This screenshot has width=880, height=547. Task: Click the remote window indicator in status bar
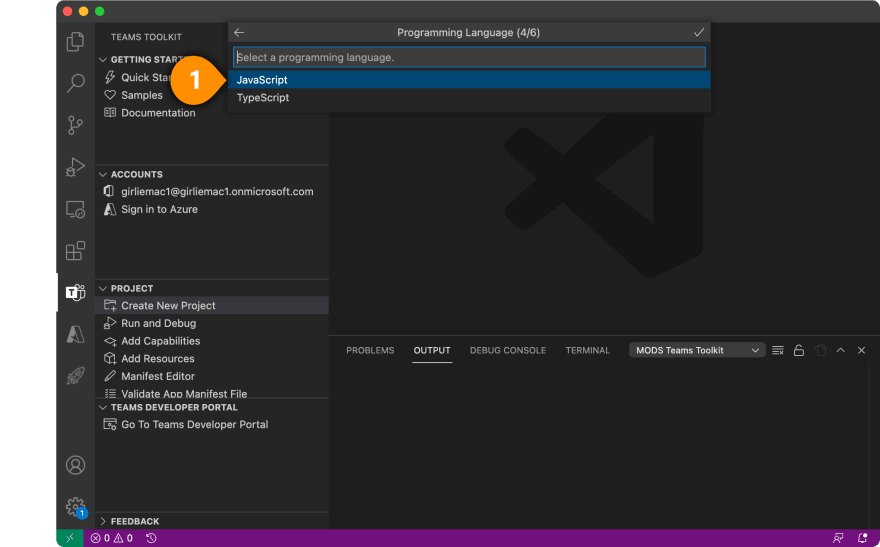70,538
